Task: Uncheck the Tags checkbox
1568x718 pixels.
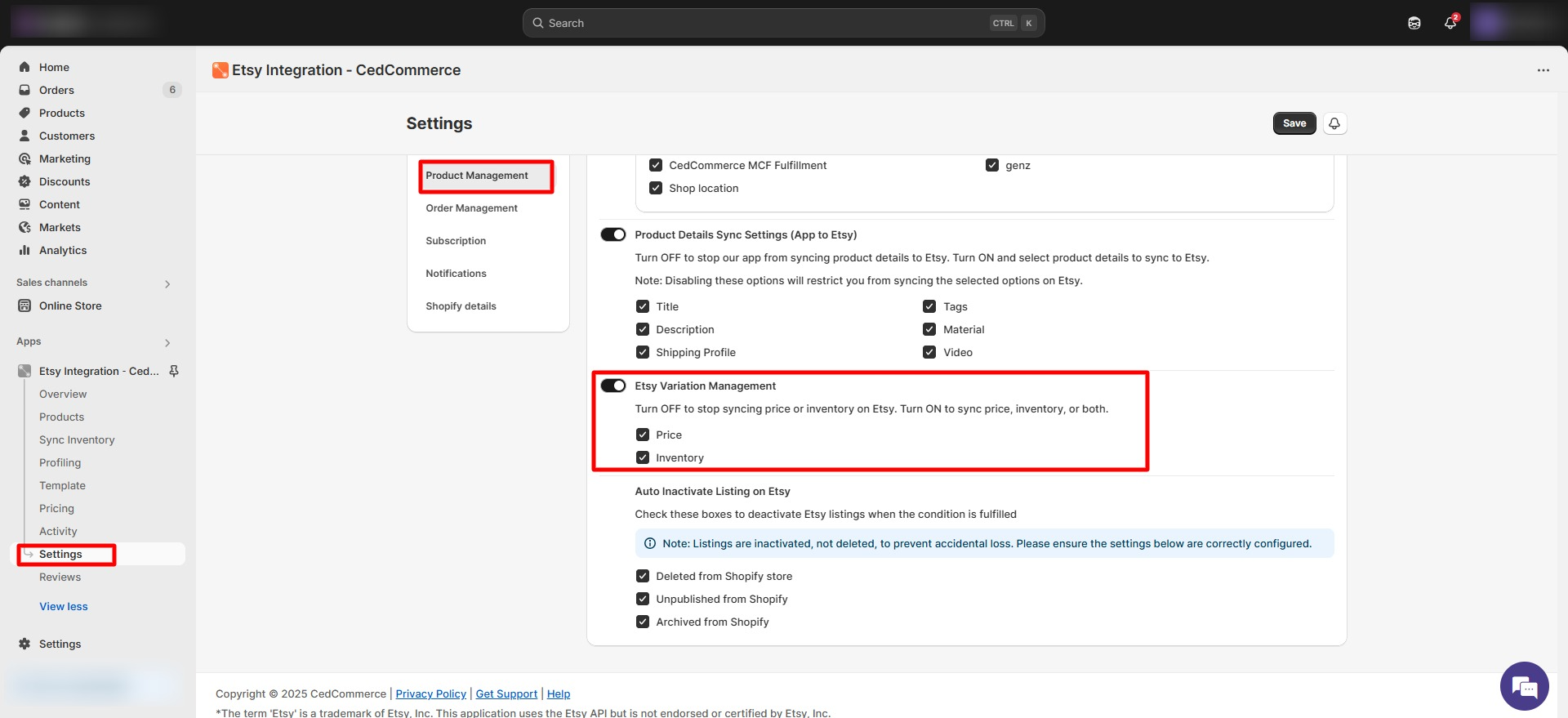Action: click(929, 306)
